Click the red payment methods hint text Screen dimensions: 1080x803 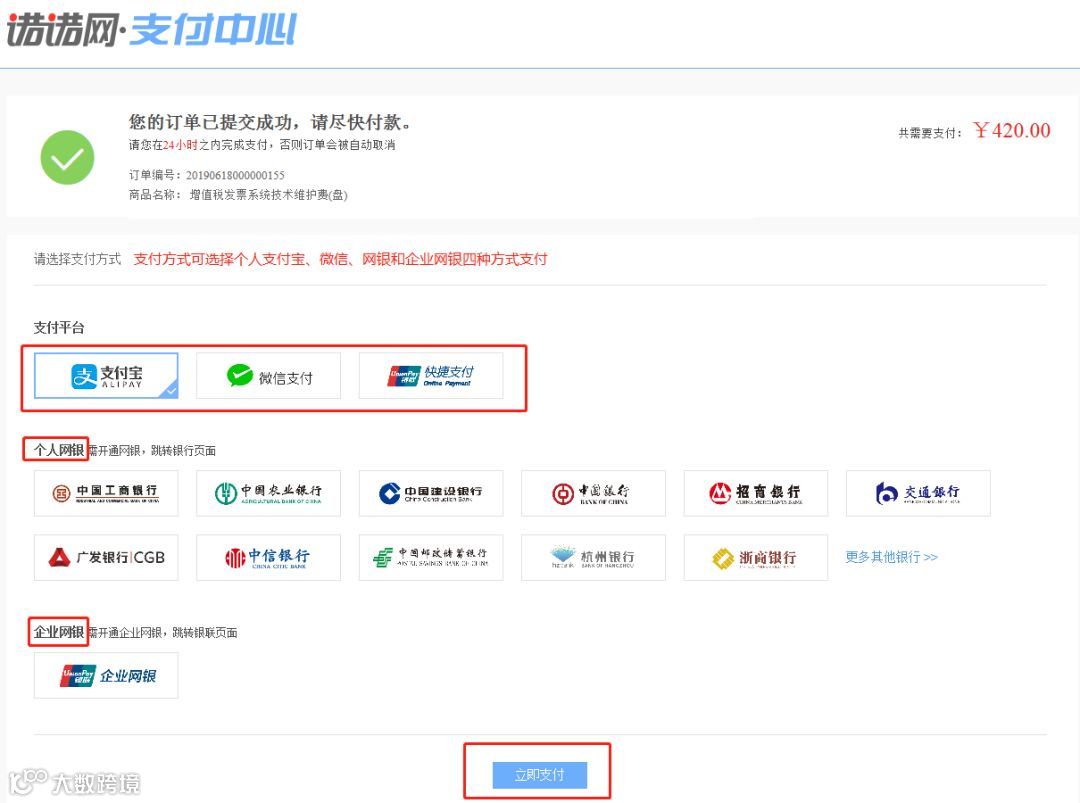340,259
